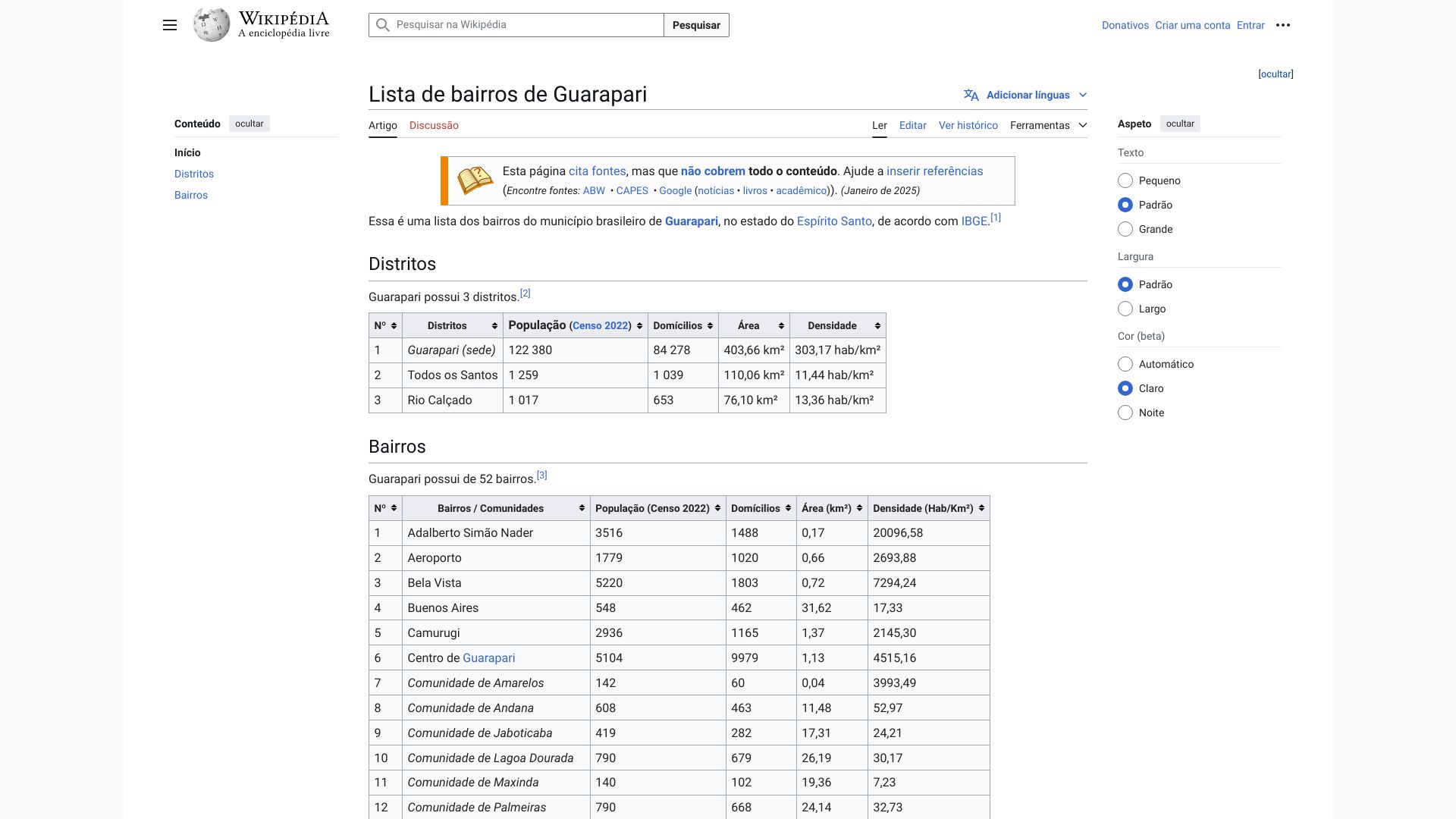Click the Wikipedia globe logo

211,25
